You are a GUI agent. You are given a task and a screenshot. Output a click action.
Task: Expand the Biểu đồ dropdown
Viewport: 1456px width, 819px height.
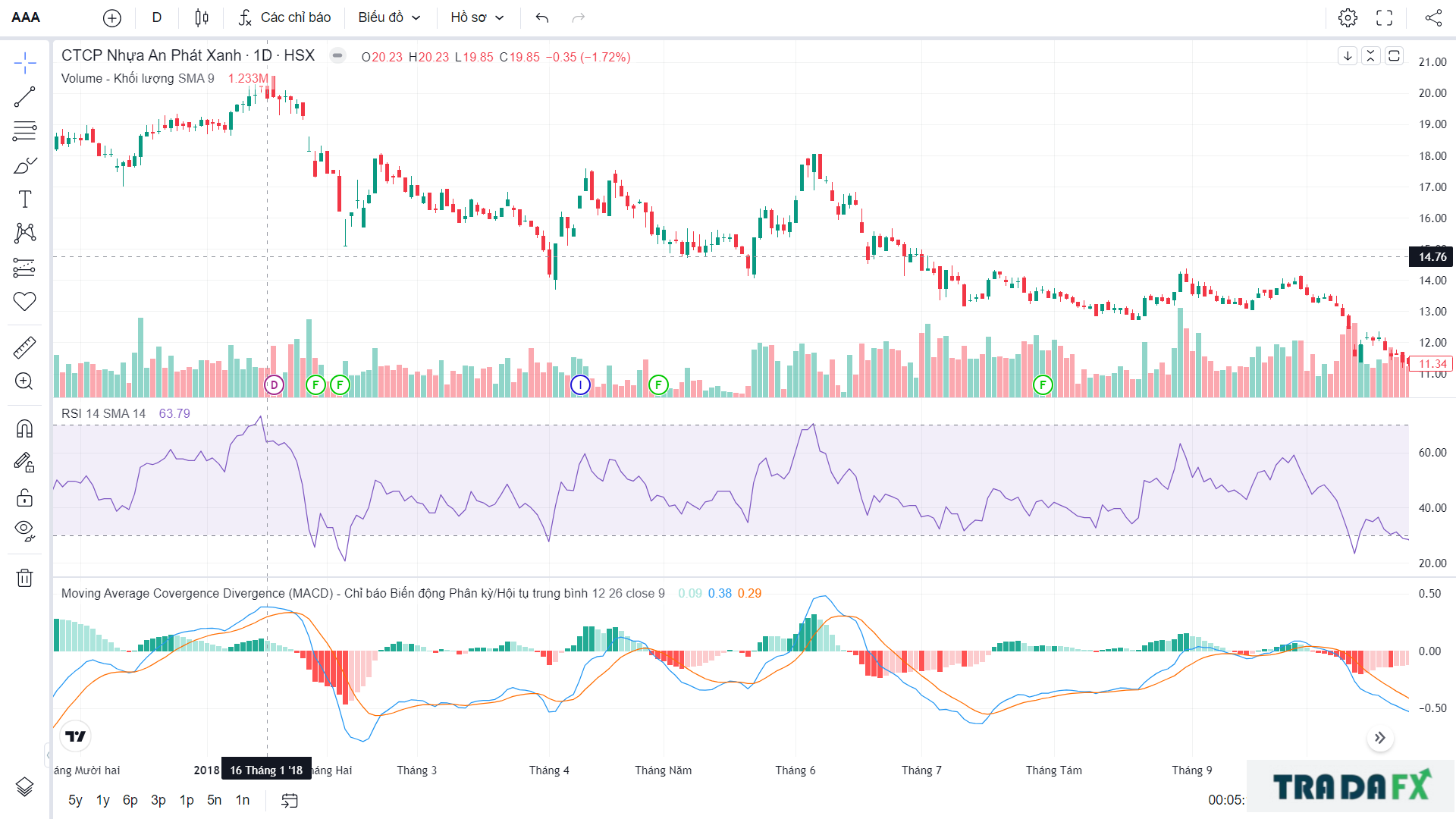(x=389, y=17)
